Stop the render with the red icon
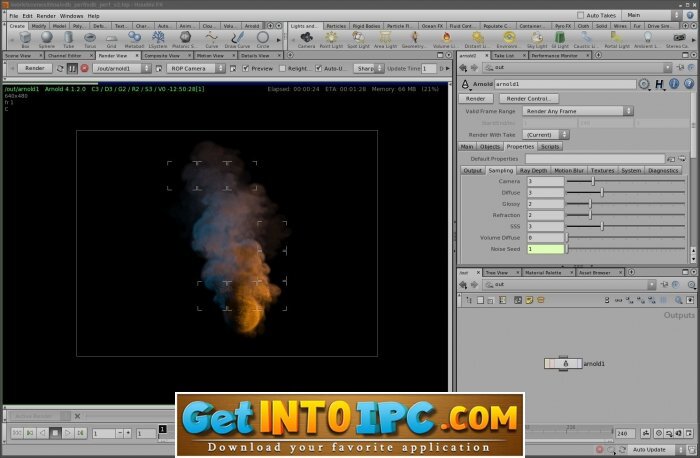This screenshot has width=700, height=458. (84, 68)
